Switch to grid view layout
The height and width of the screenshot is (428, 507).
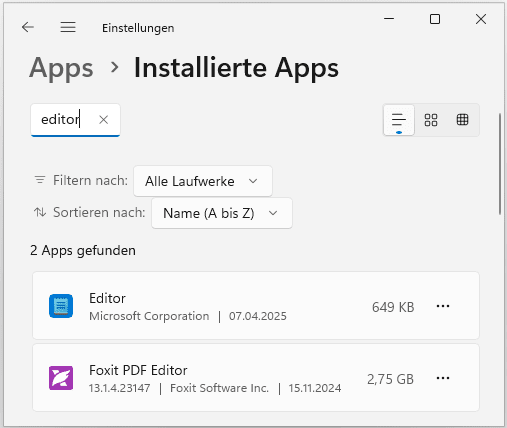431,120
